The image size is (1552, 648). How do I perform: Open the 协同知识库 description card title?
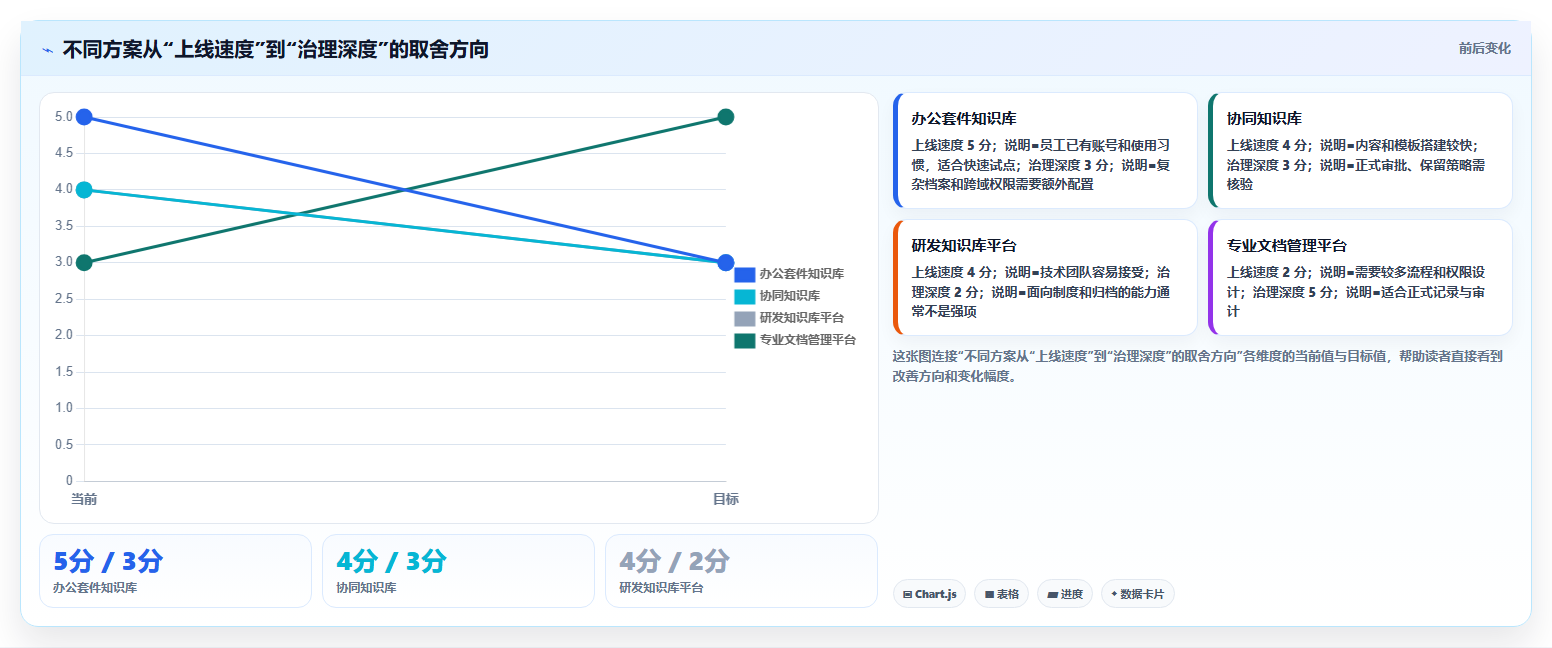coord(1264,119)
